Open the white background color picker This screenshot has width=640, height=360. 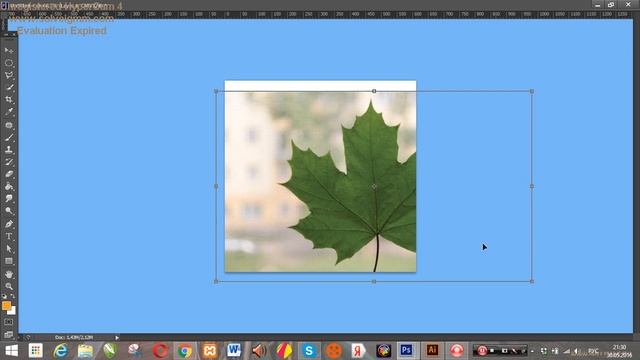tap(13, 311)
